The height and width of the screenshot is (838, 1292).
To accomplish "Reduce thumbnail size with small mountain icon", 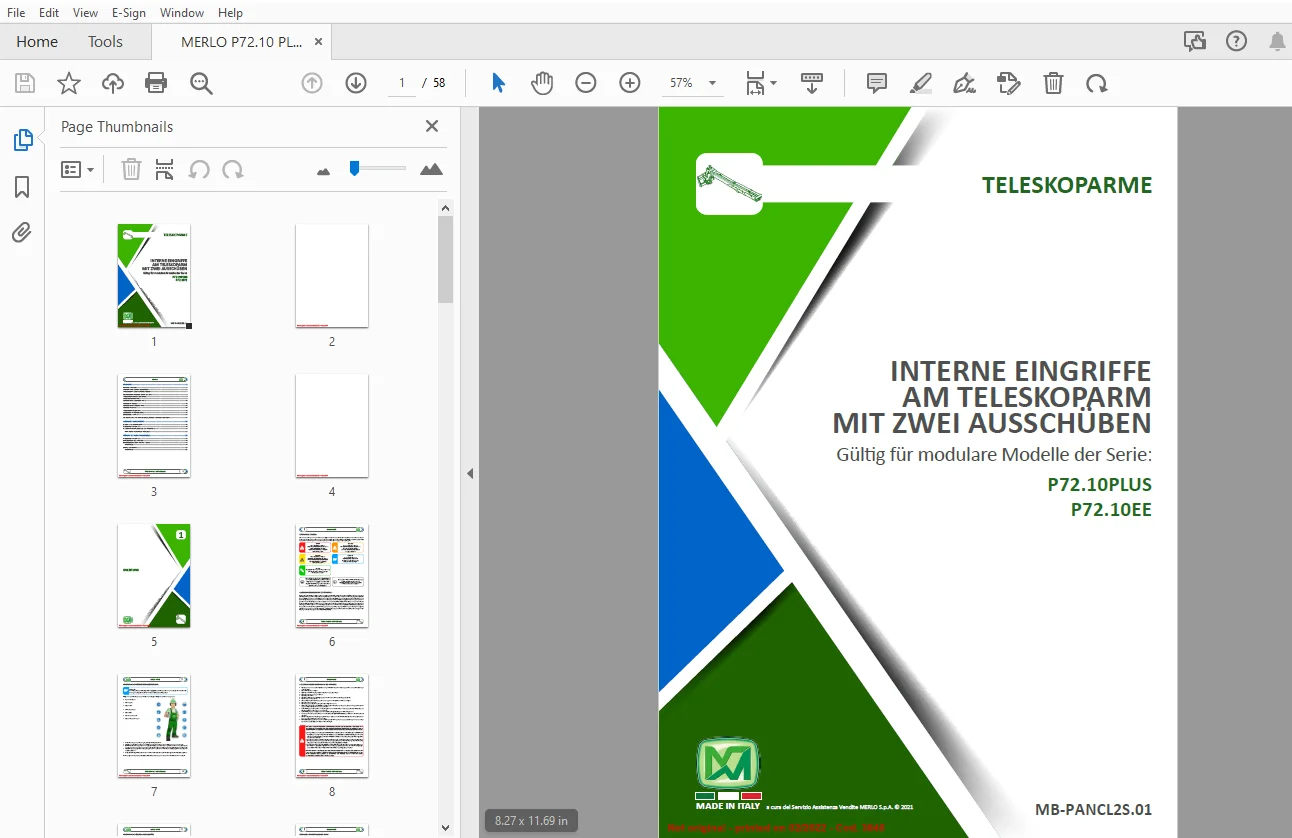I will pyautogui.click(x=323, y=171).
